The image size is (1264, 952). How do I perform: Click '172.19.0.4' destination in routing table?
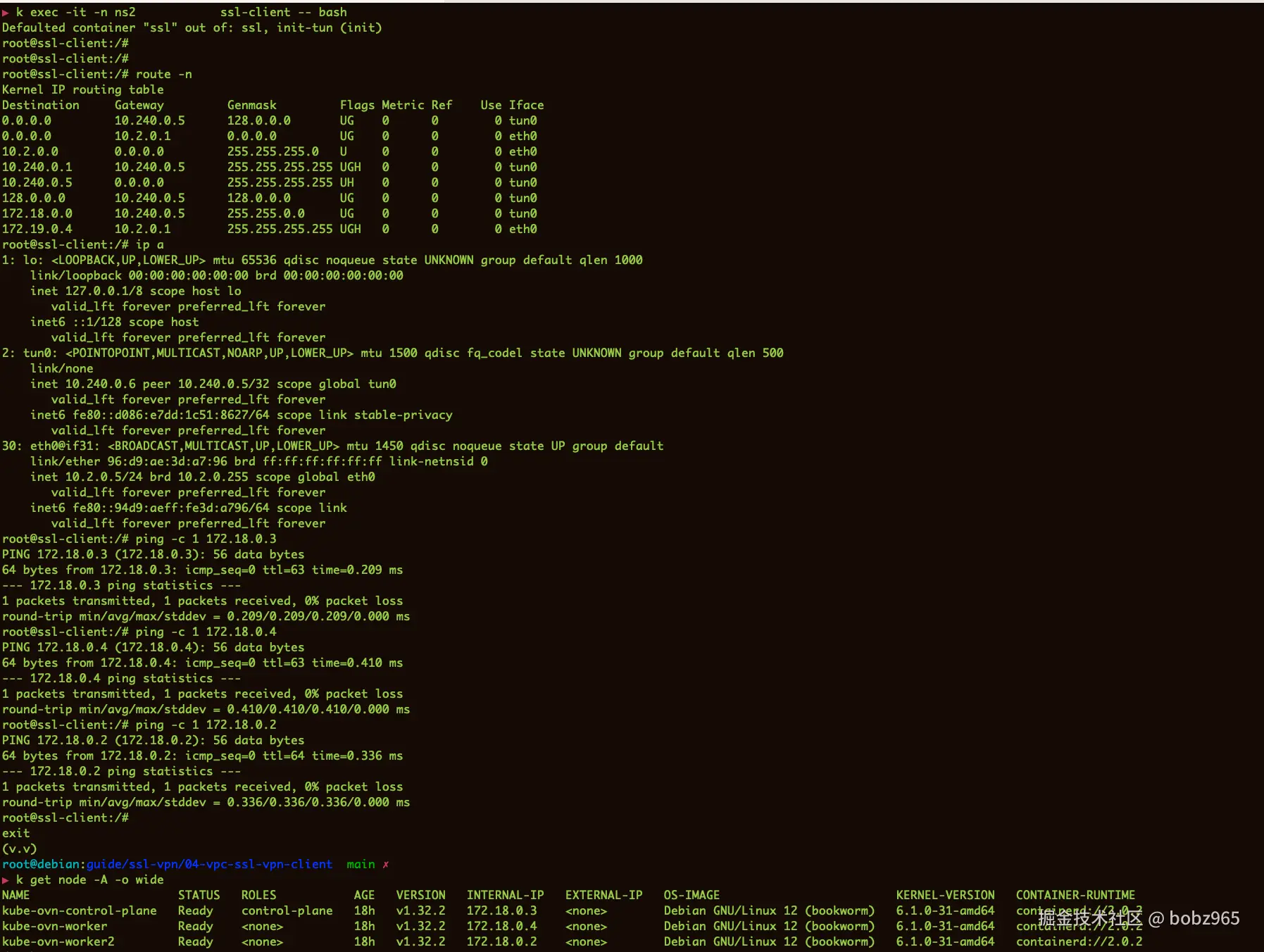point(37,229)
